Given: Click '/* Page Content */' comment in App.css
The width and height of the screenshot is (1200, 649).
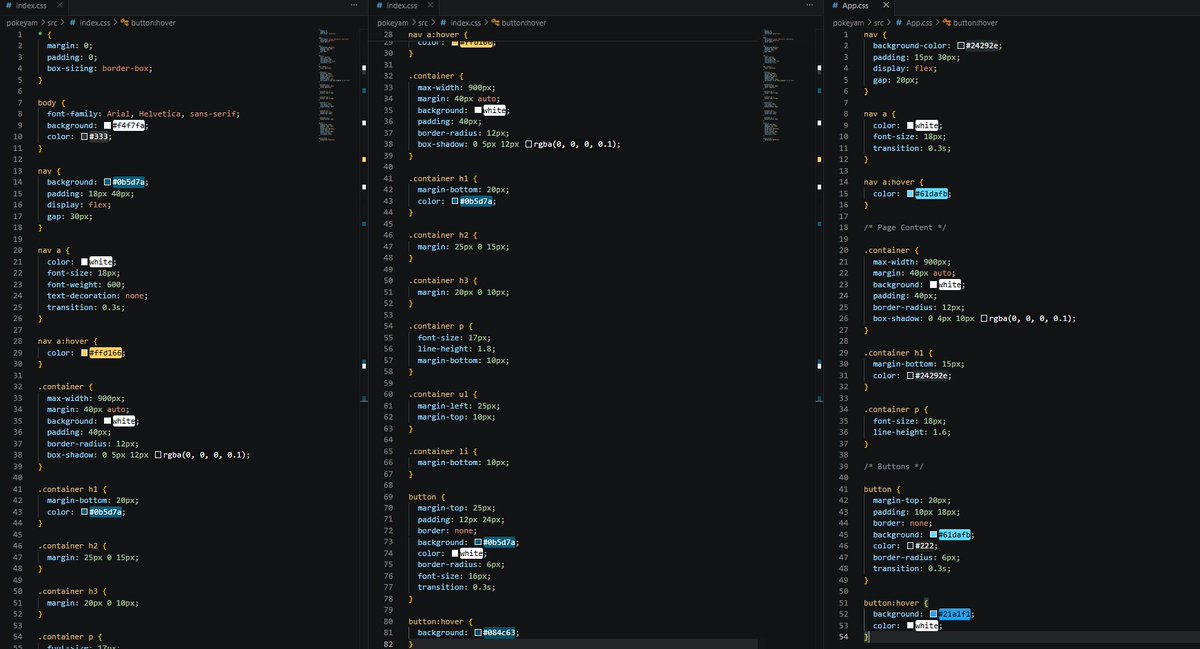Looking at the screenshot, I should point(905,228).
